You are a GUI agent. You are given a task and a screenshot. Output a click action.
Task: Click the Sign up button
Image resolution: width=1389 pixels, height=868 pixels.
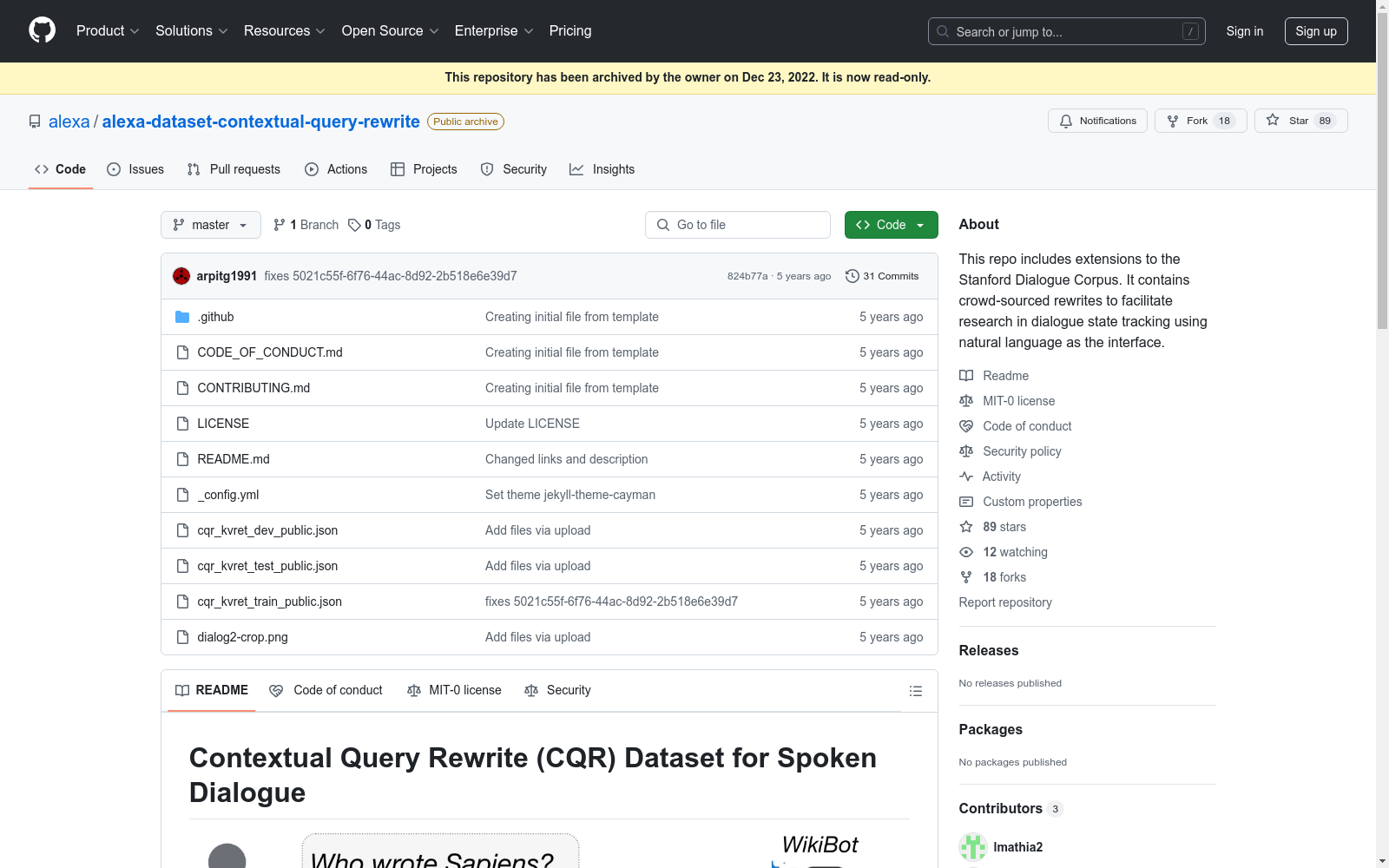click(1316, 31)
